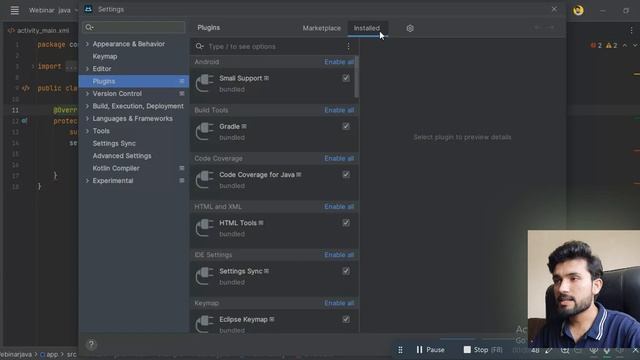Screen dimensions: 640x360
Task: Focus the settings search field
Action: (x=133, y=27)
